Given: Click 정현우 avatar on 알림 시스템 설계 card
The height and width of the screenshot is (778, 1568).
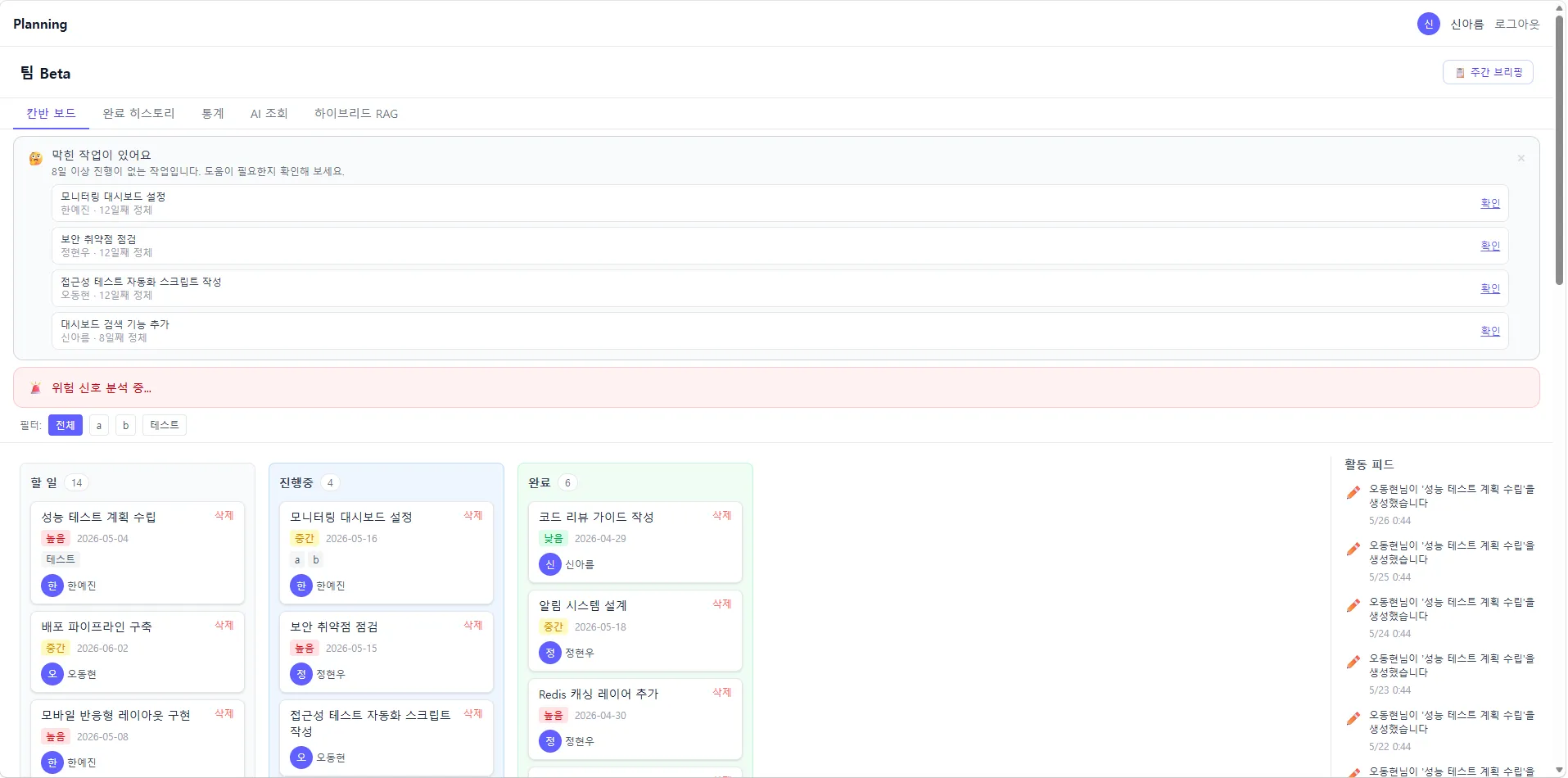Looking at the screenshot, I should tap(550, 653).
